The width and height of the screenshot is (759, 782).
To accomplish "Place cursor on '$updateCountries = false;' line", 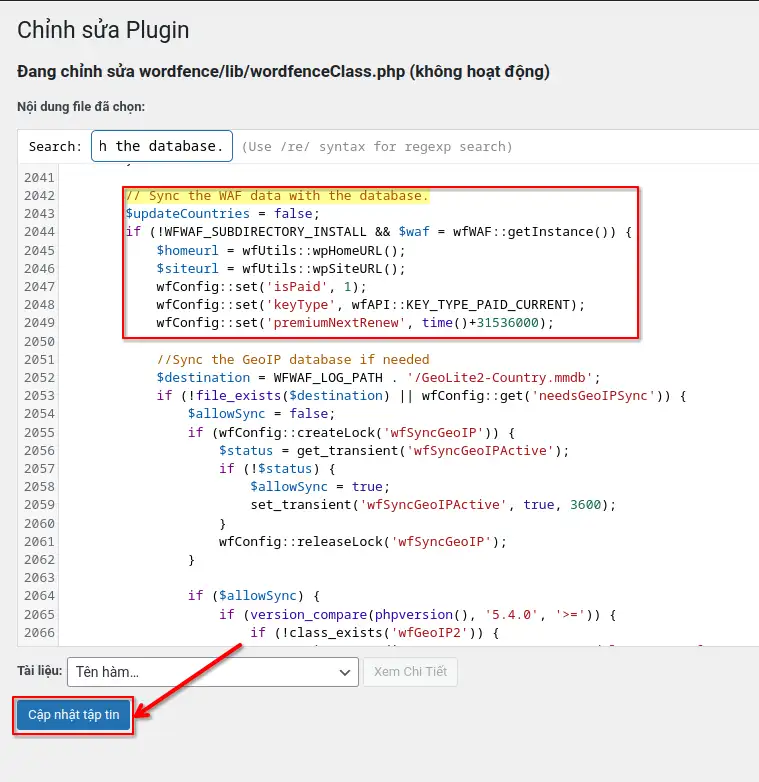I will coord(222,214).
